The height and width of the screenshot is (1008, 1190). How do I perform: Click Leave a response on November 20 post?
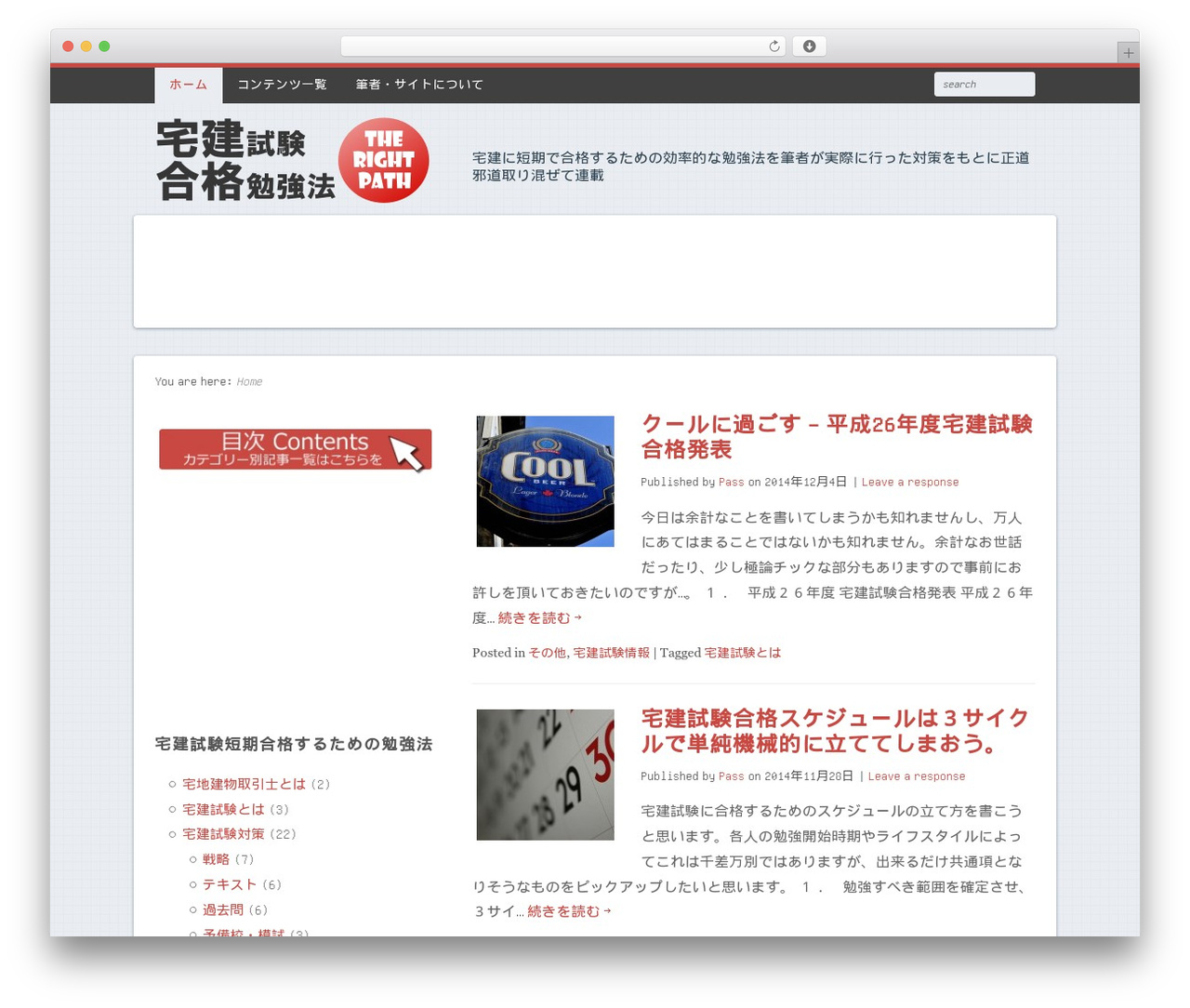point(917,776)
